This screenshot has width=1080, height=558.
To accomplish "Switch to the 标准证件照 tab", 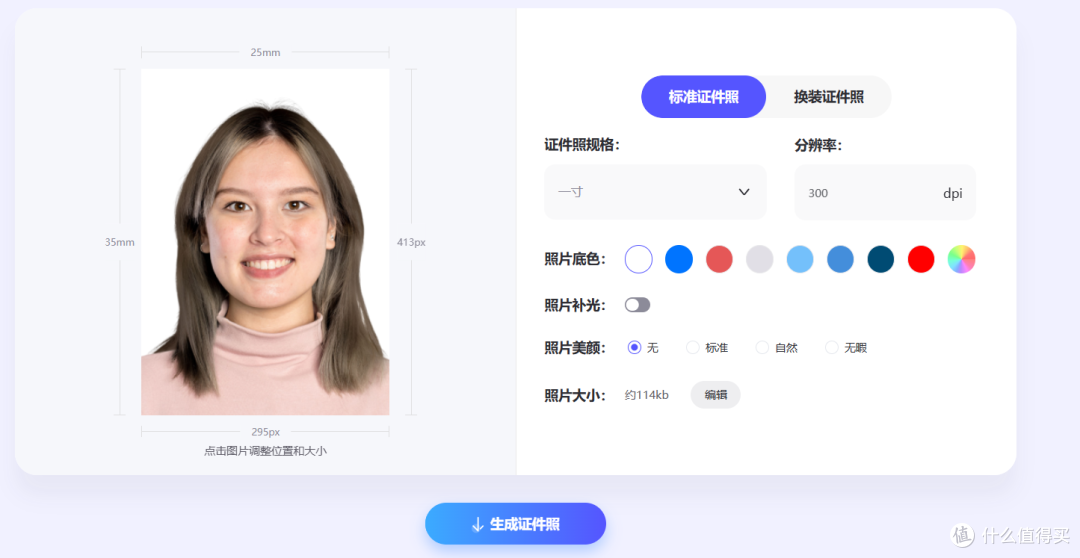I will click(x=703, y=97).
